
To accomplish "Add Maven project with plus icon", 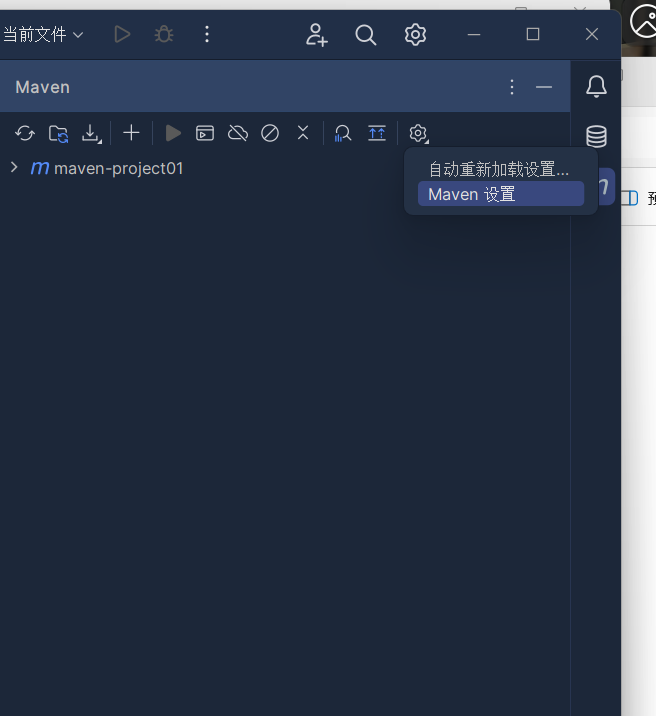I will 131,133.
